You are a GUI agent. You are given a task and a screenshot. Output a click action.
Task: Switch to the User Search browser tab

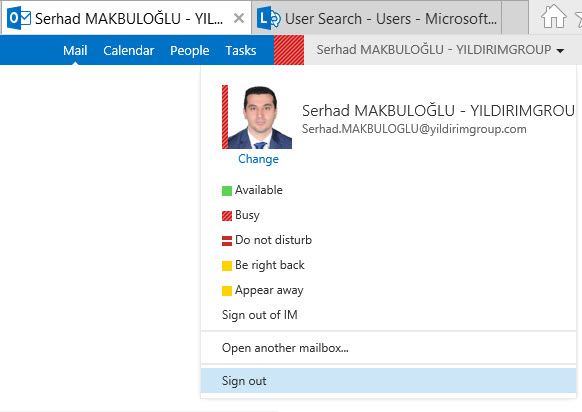[x=379, y=18]
